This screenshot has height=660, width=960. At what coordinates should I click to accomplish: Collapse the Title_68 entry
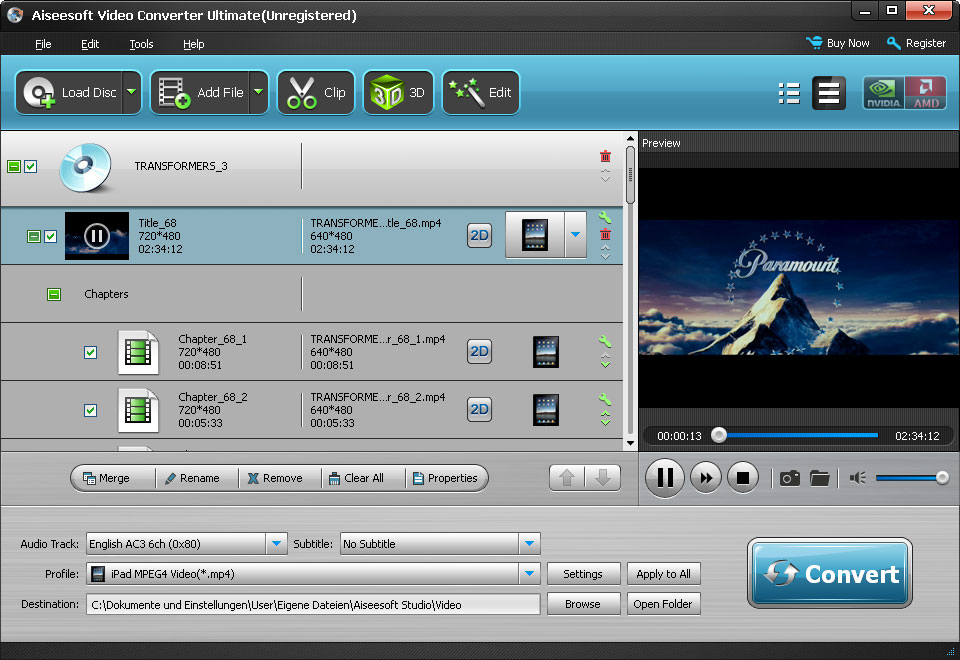pyautogui.click(x=34, y=236)
